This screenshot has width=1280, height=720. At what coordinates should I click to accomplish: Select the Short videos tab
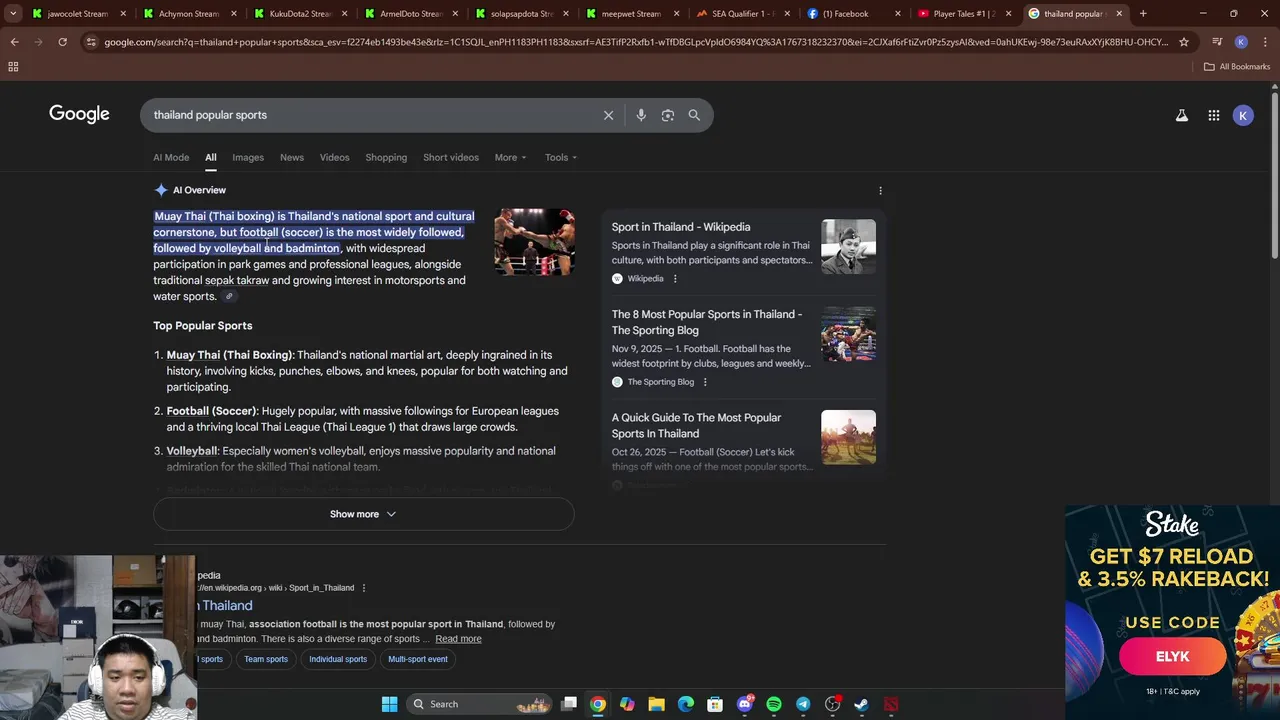451,158
